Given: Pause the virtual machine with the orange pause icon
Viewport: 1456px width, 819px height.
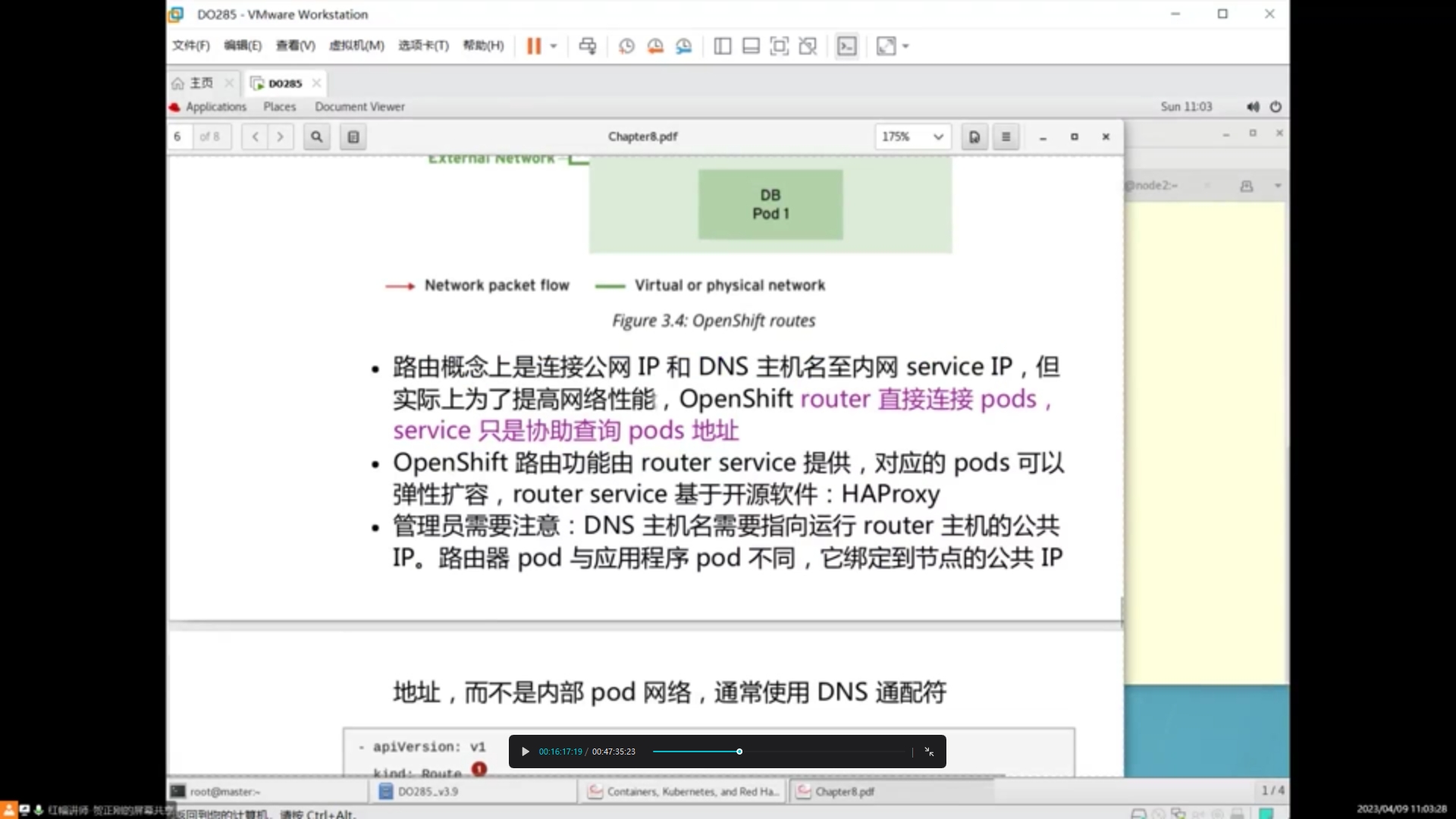Looking at the screenshot, I should 534,46.
